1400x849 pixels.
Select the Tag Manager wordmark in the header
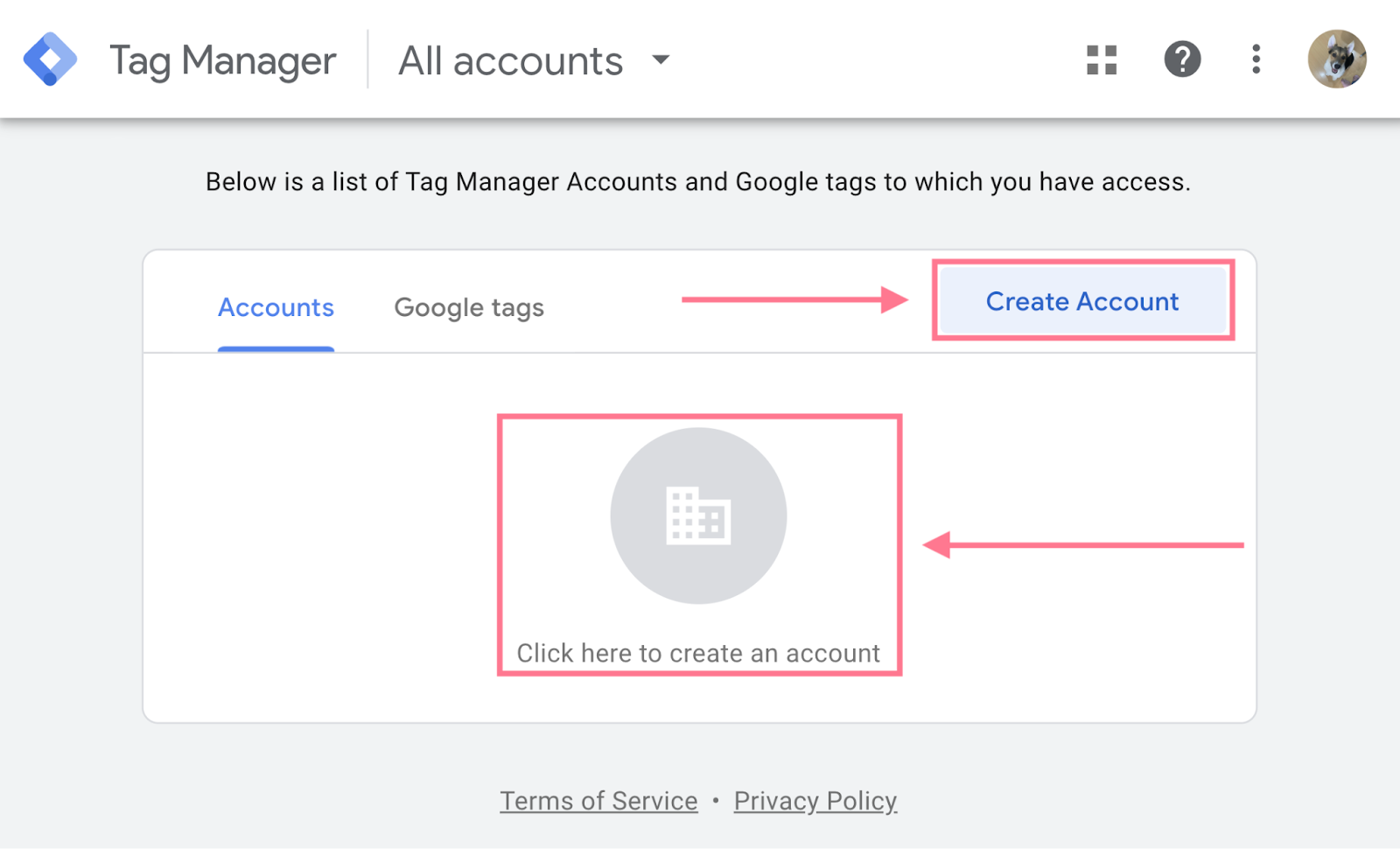tap(222, 60)
